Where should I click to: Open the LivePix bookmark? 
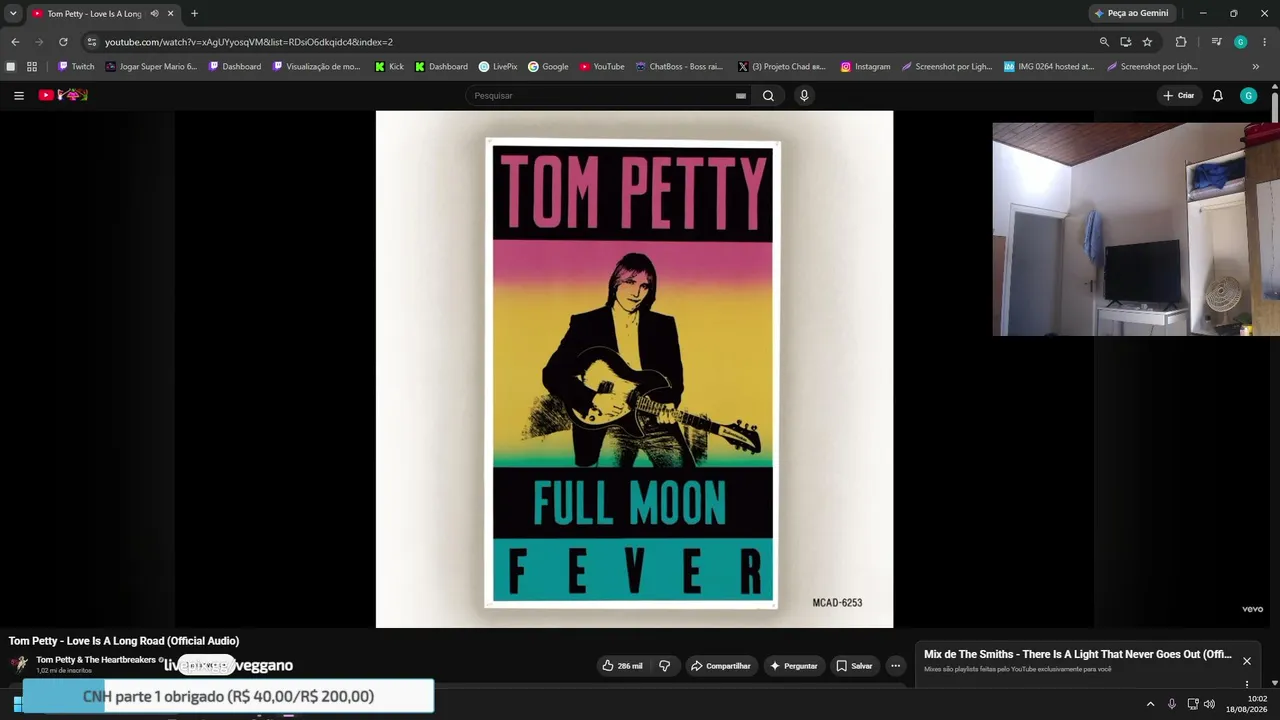(498, 67)
